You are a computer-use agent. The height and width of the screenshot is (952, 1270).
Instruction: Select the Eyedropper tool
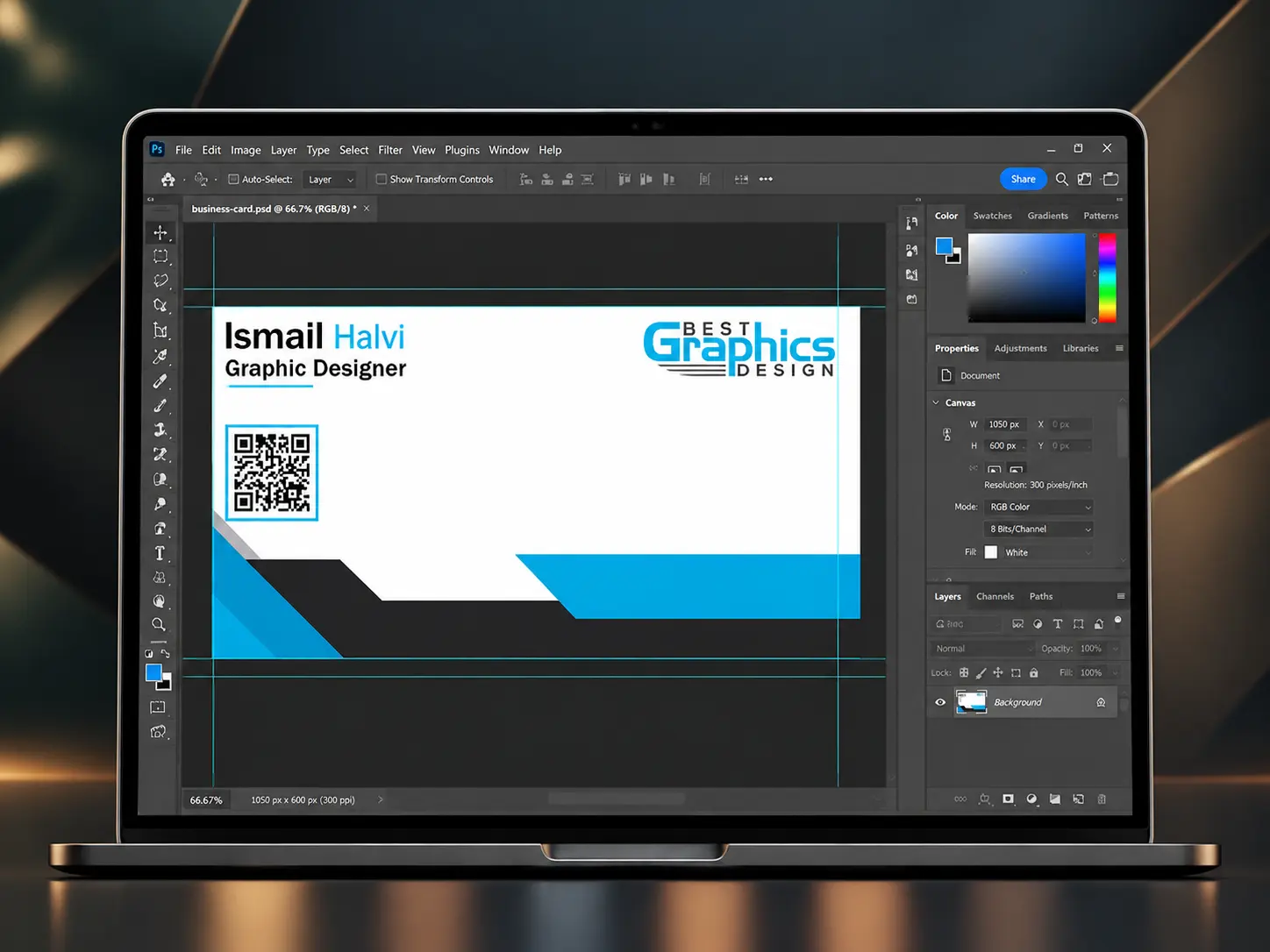(161, 356)
